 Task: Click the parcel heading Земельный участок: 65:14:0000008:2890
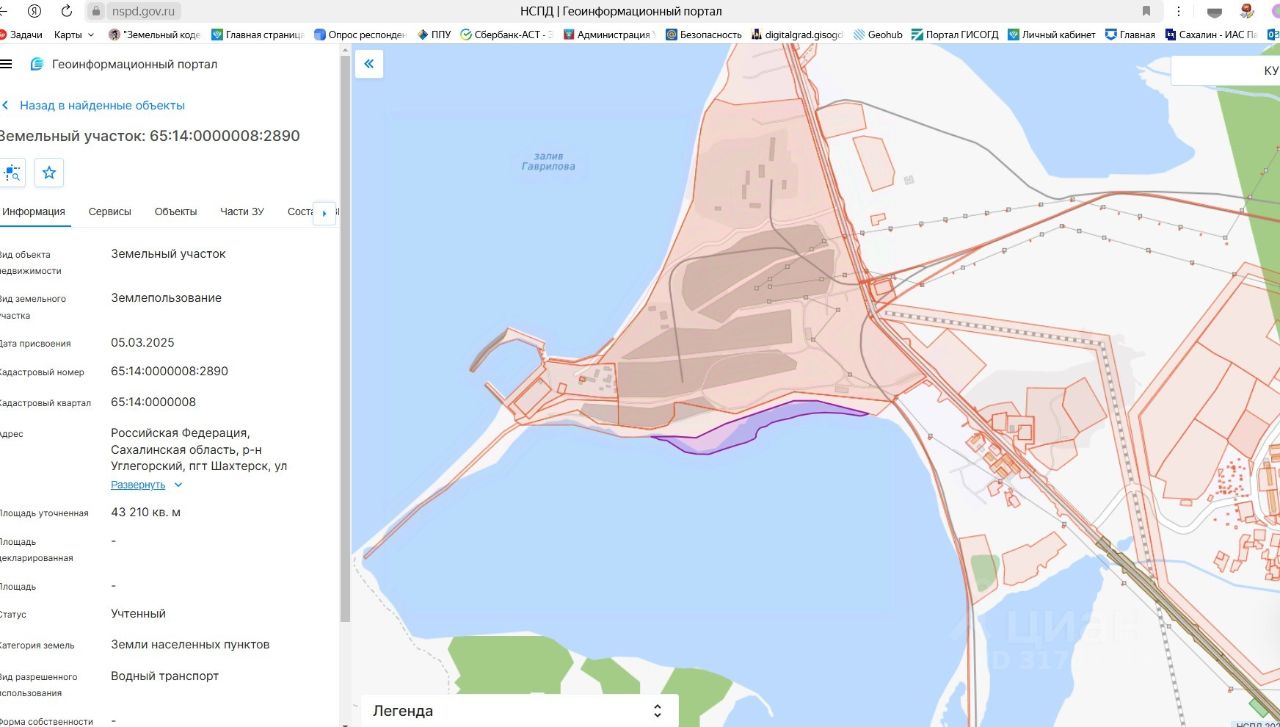point(148,136)
